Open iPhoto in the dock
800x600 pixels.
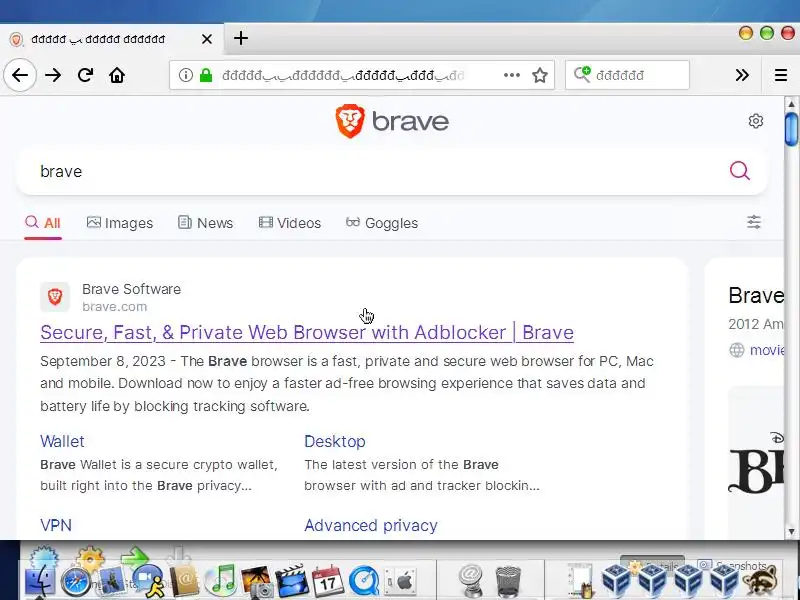(x=256, y=581)
